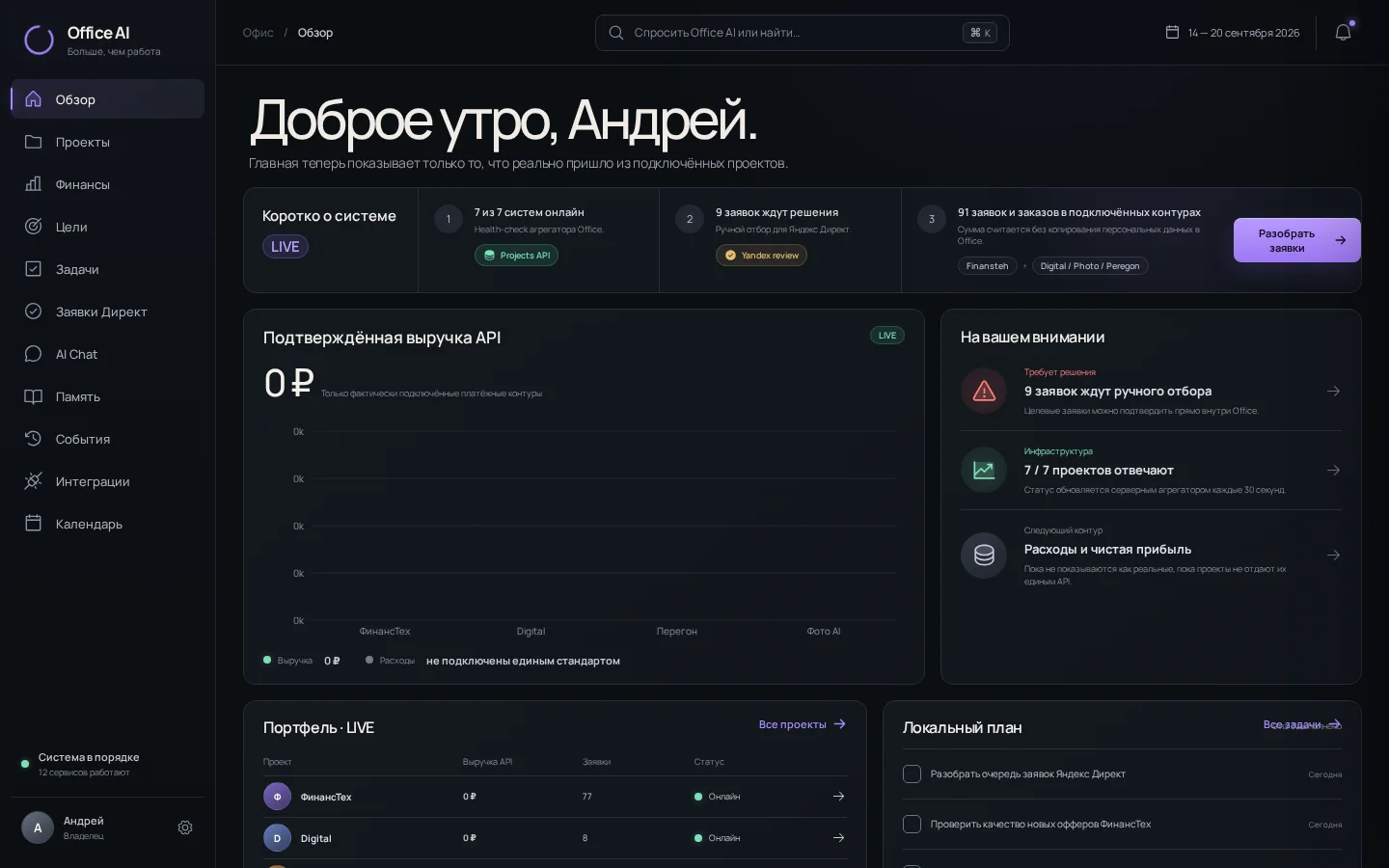This screenshot has width=1389, height=868.
Task: Open the ФинансТех project row arrow
Action: (838, 797)
